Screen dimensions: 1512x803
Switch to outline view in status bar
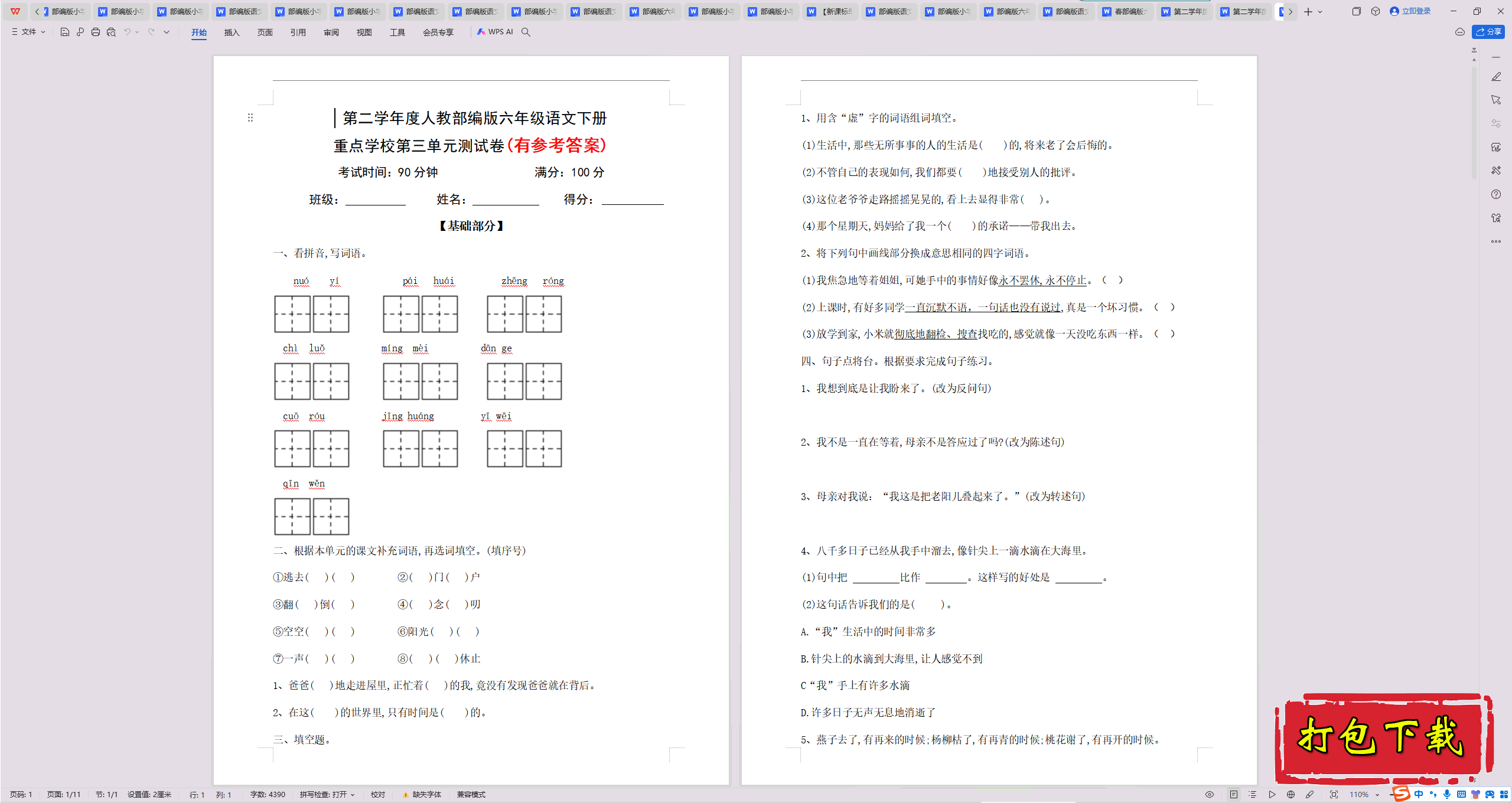(x=1253, y=795)
